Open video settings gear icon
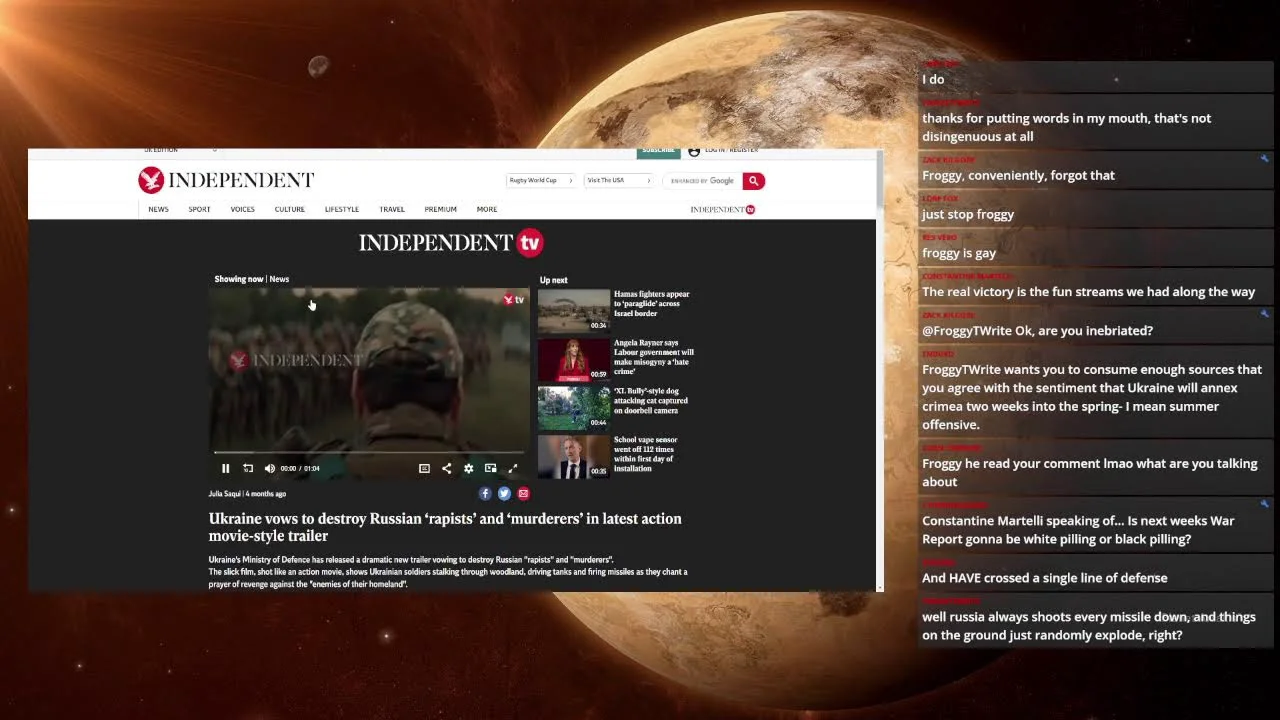Viewport: 1280px width, 720px height. 468,468
